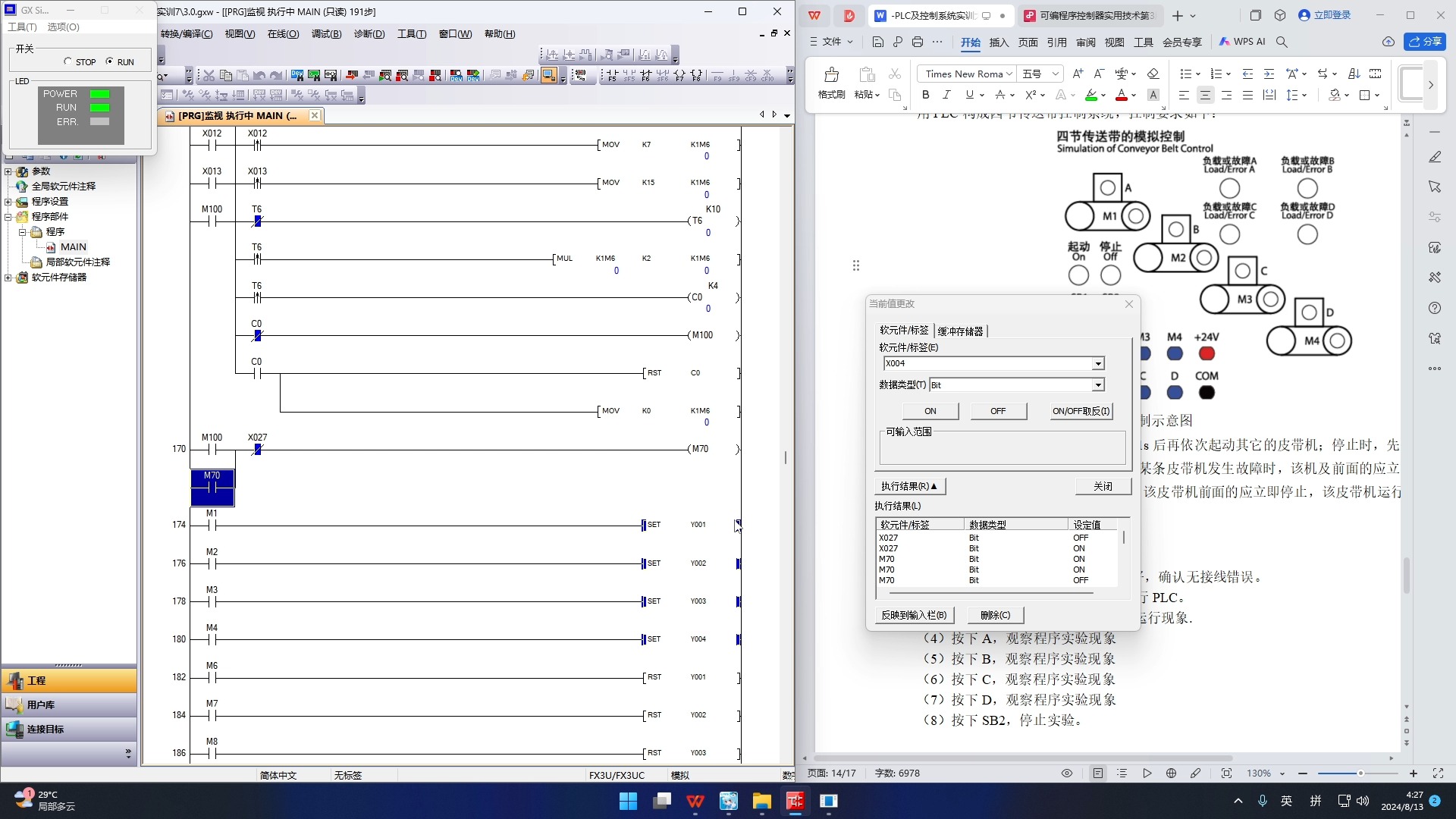Open the 软元件/标签 X004 dropdown

1097,364
